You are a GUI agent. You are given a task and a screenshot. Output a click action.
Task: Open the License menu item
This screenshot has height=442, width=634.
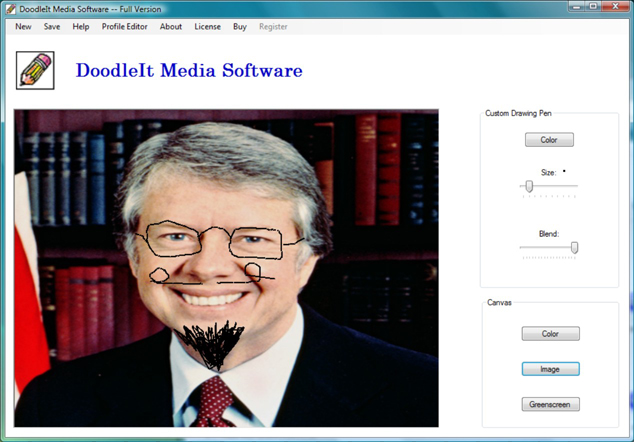[207, 27]
